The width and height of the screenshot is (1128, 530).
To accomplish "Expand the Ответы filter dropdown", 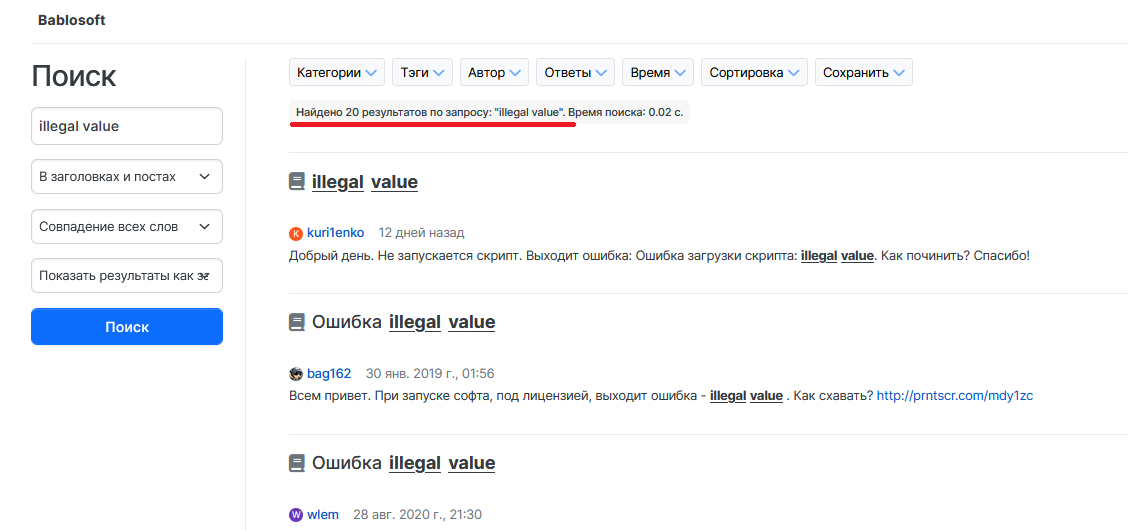I will [575, 73].
